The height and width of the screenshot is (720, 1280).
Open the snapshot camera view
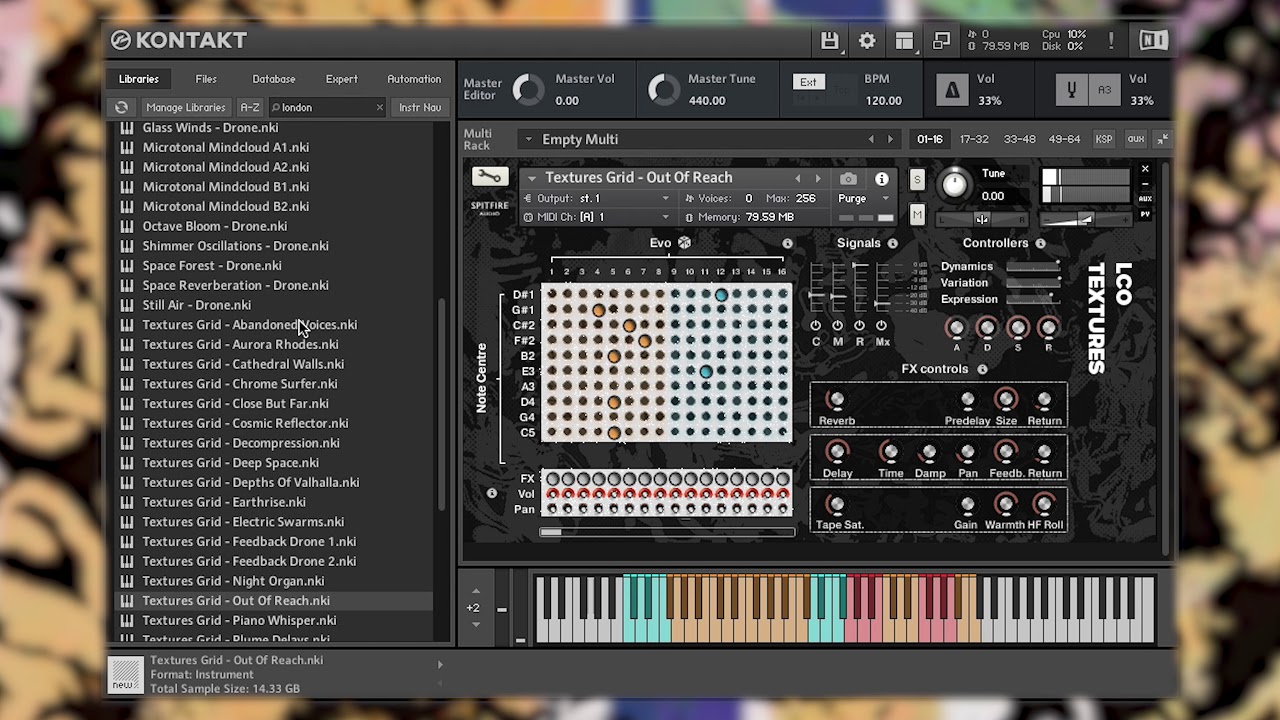pyautogui.click(x=848, y=179)
